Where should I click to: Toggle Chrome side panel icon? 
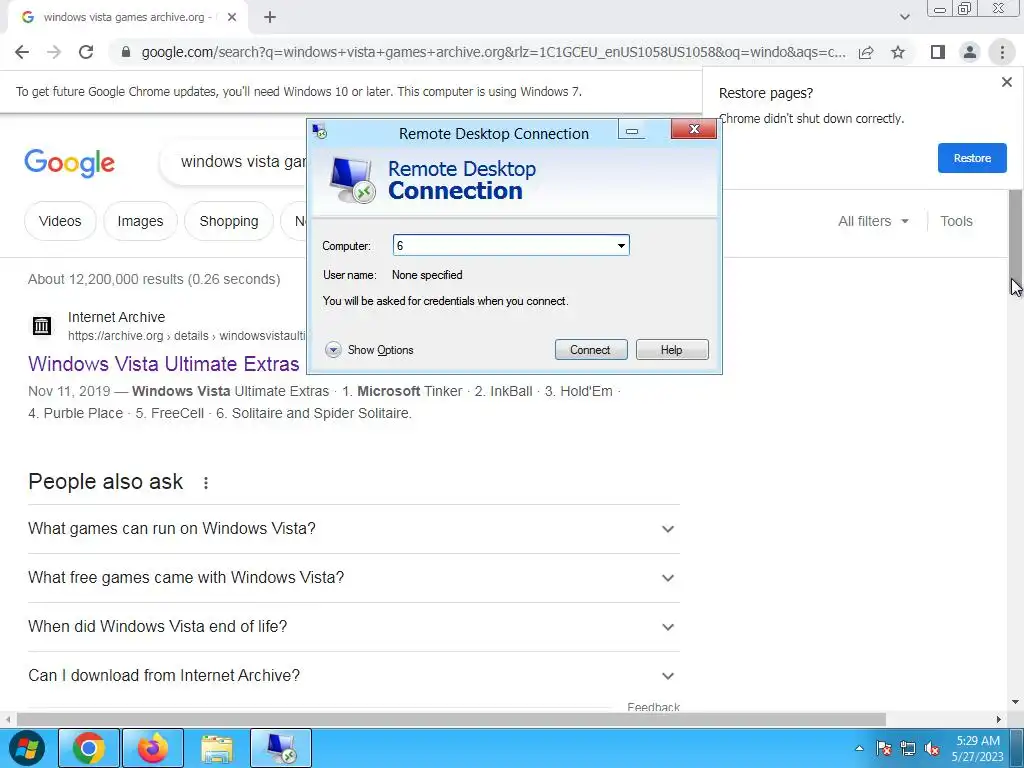click(938, 52)
